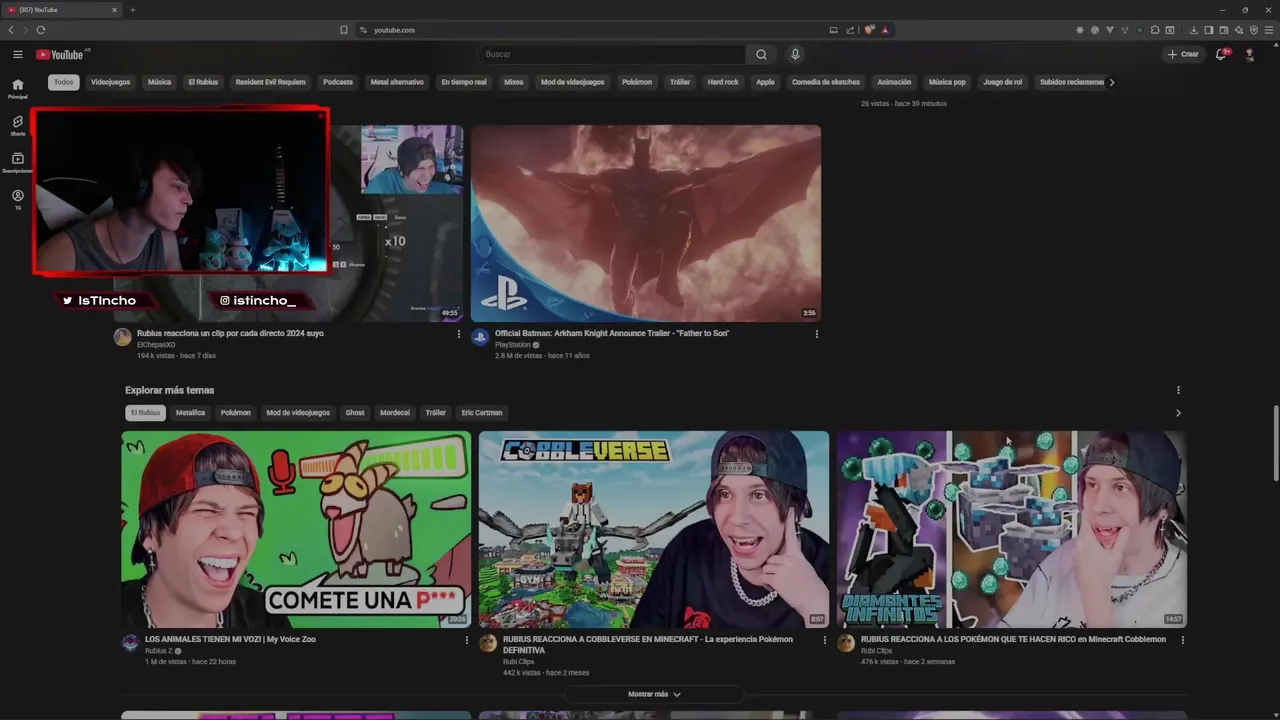
Task: Select the Música filter chip
Action: point(160,82)
